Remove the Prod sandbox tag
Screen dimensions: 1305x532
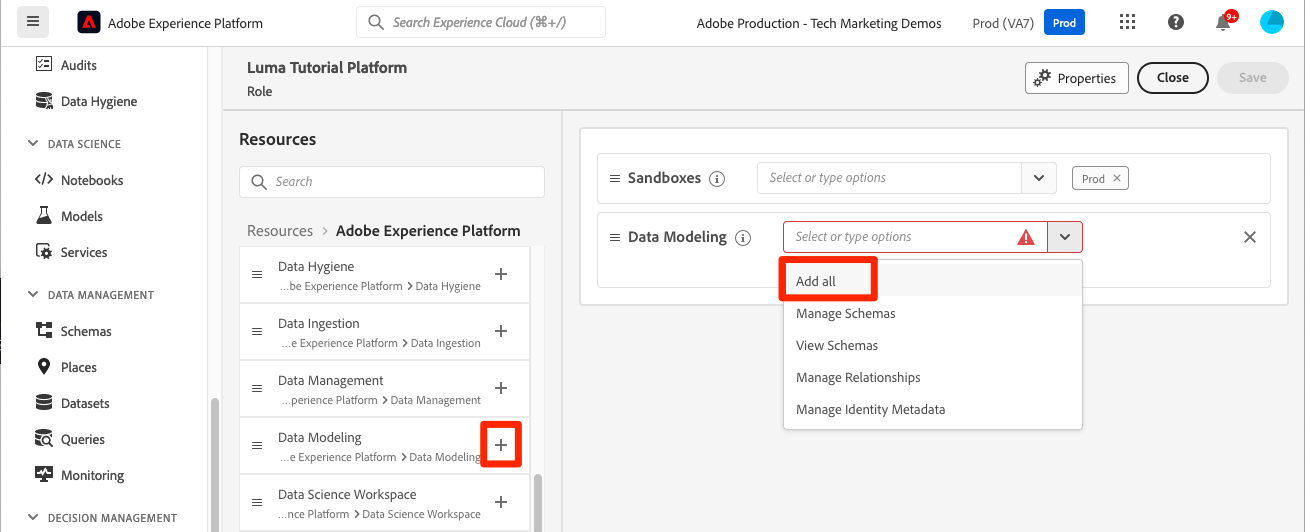click(x=1117, y=178)
